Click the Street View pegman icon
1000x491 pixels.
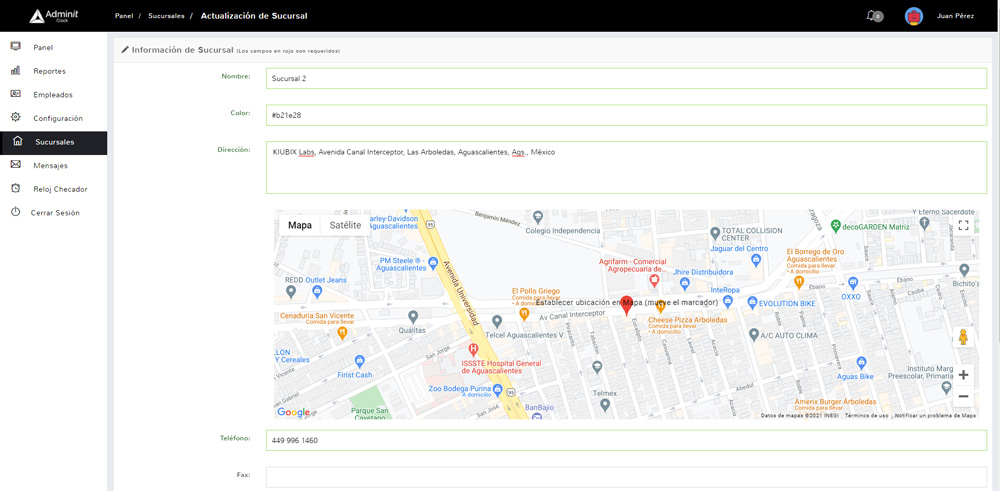tap(963, 338)
